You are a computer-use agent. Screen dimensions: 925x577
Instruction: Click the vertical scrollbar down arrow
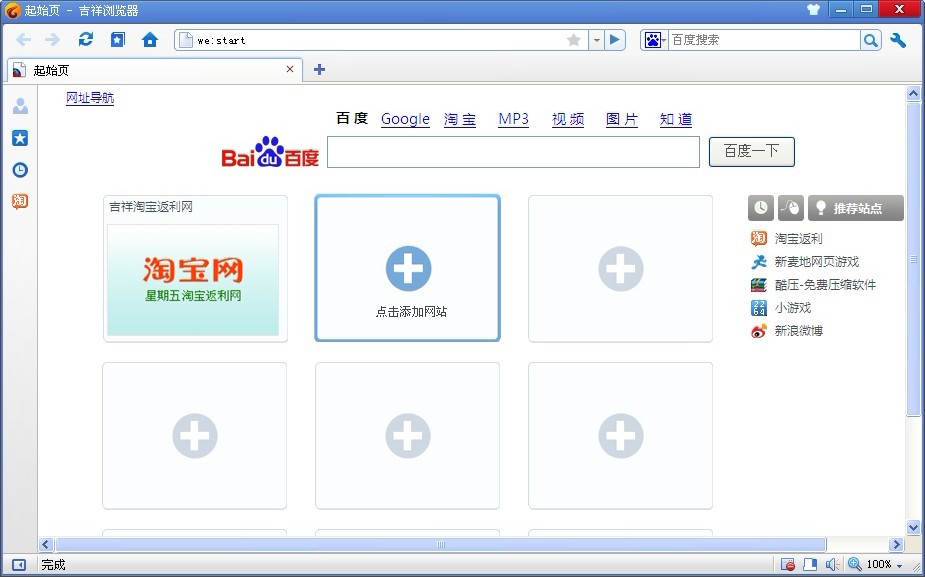913,527
